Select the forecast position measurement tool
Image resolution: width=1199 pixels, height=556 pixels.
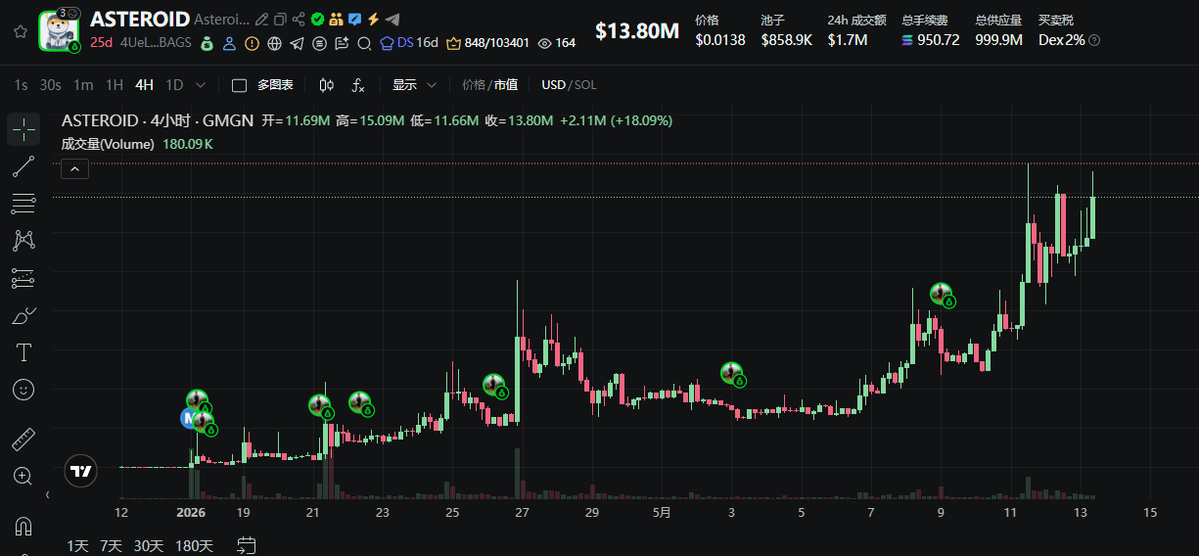click(24, 278)
